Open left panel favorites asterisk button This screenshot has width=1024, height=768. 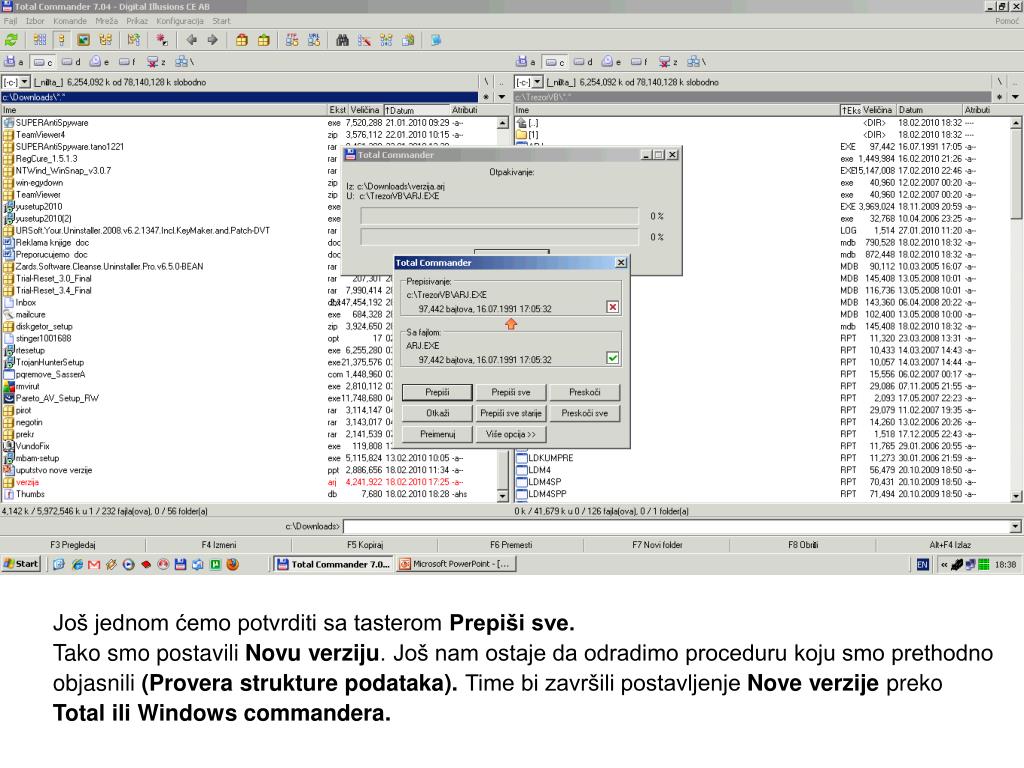pos(485,97)
